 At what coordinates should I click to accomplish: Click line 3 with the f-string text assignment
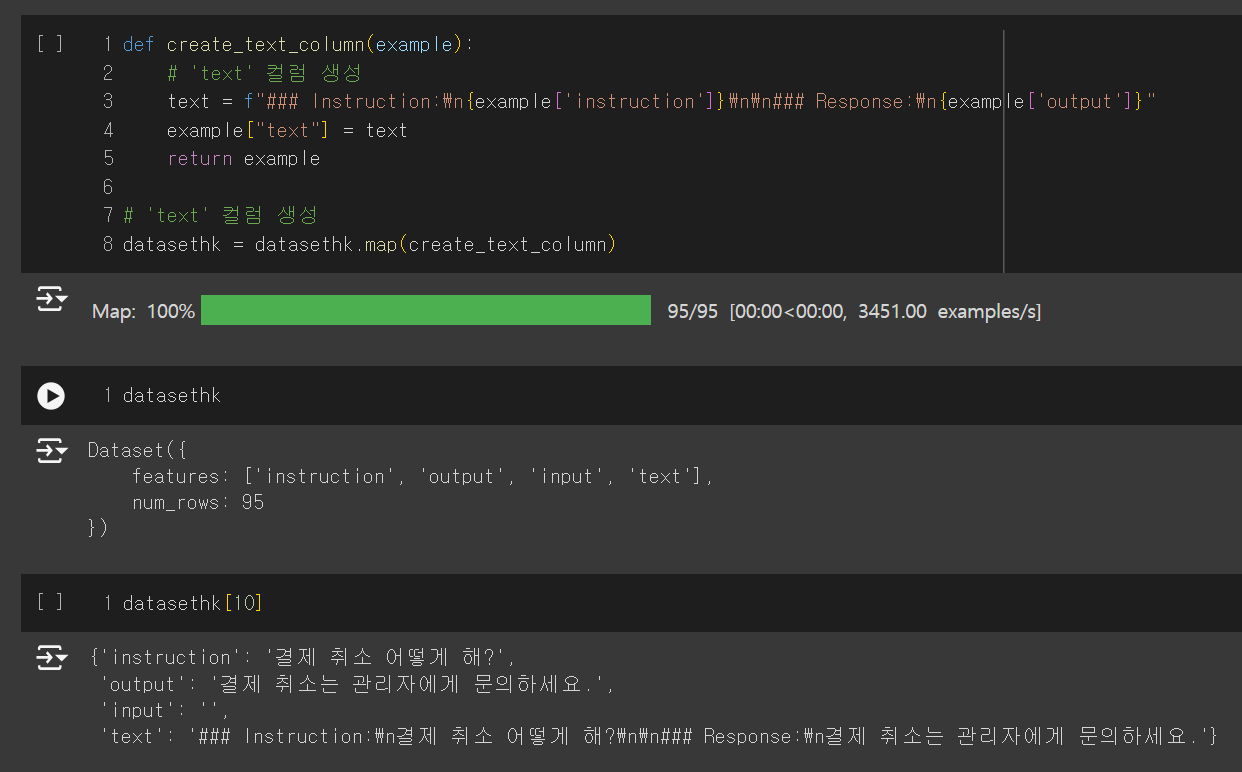(x=661, y=101)
